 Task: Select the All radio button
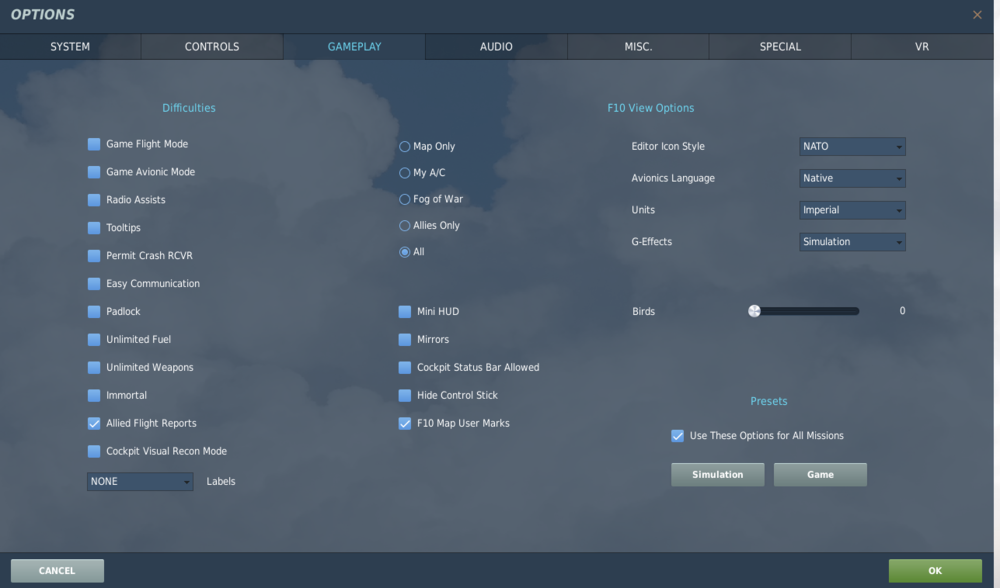pos(404,252)
